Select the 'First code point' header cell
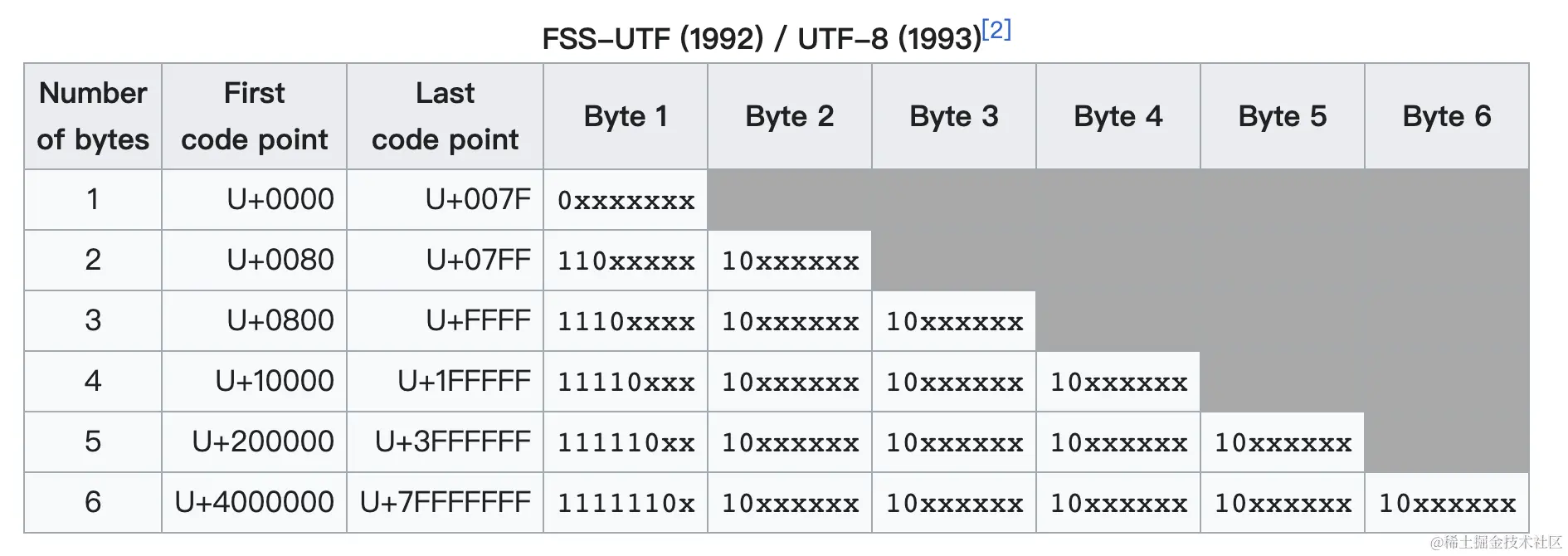The width and height of the screenshot is (1568, 556). [254, 116]
